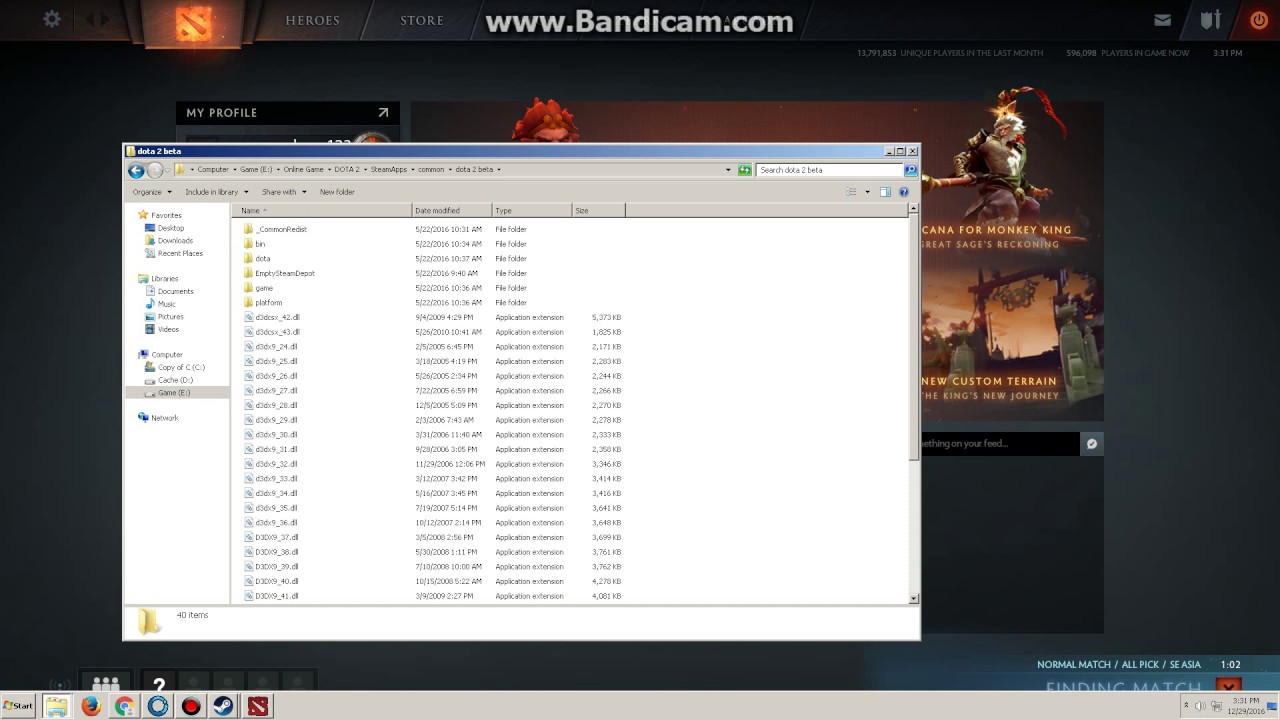Open Chrome from the taskbar
This screenshot has height=720, width=1280.
[124, 706]
